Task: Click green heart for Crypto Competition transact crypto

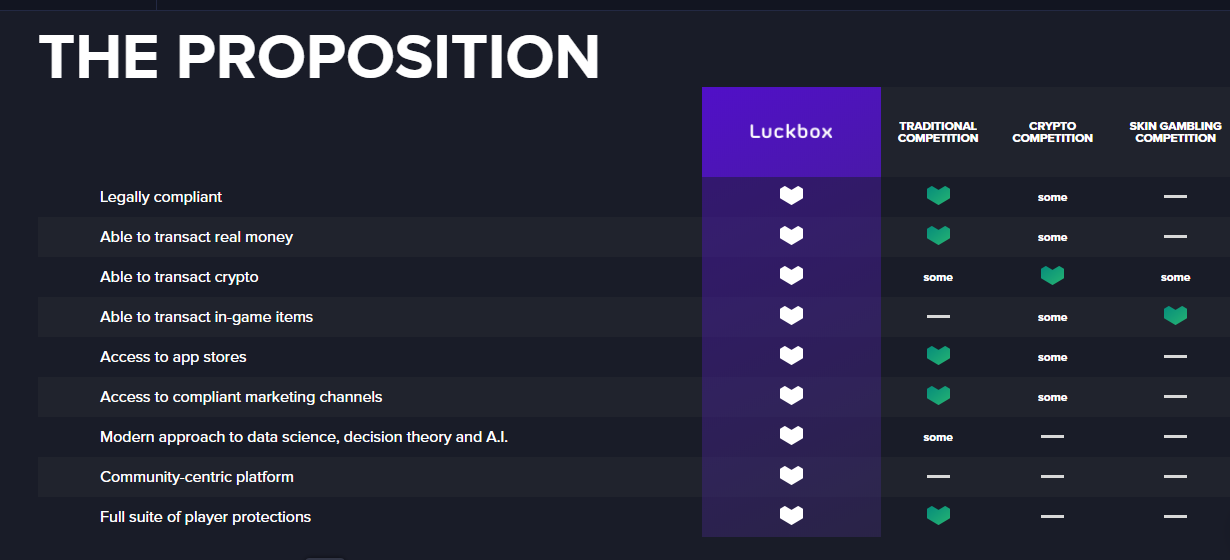Action: (x=1052, y=276)
